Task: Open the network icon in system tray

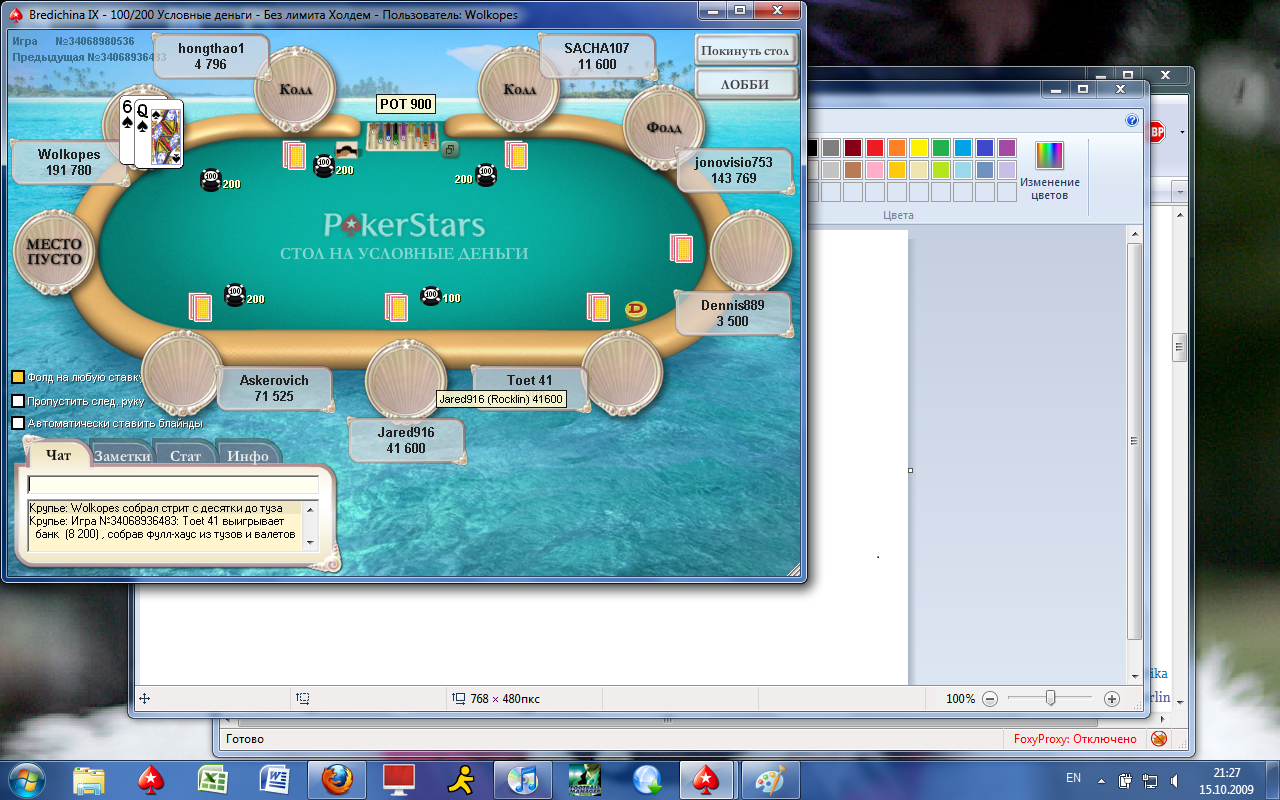Action: 1151,779
